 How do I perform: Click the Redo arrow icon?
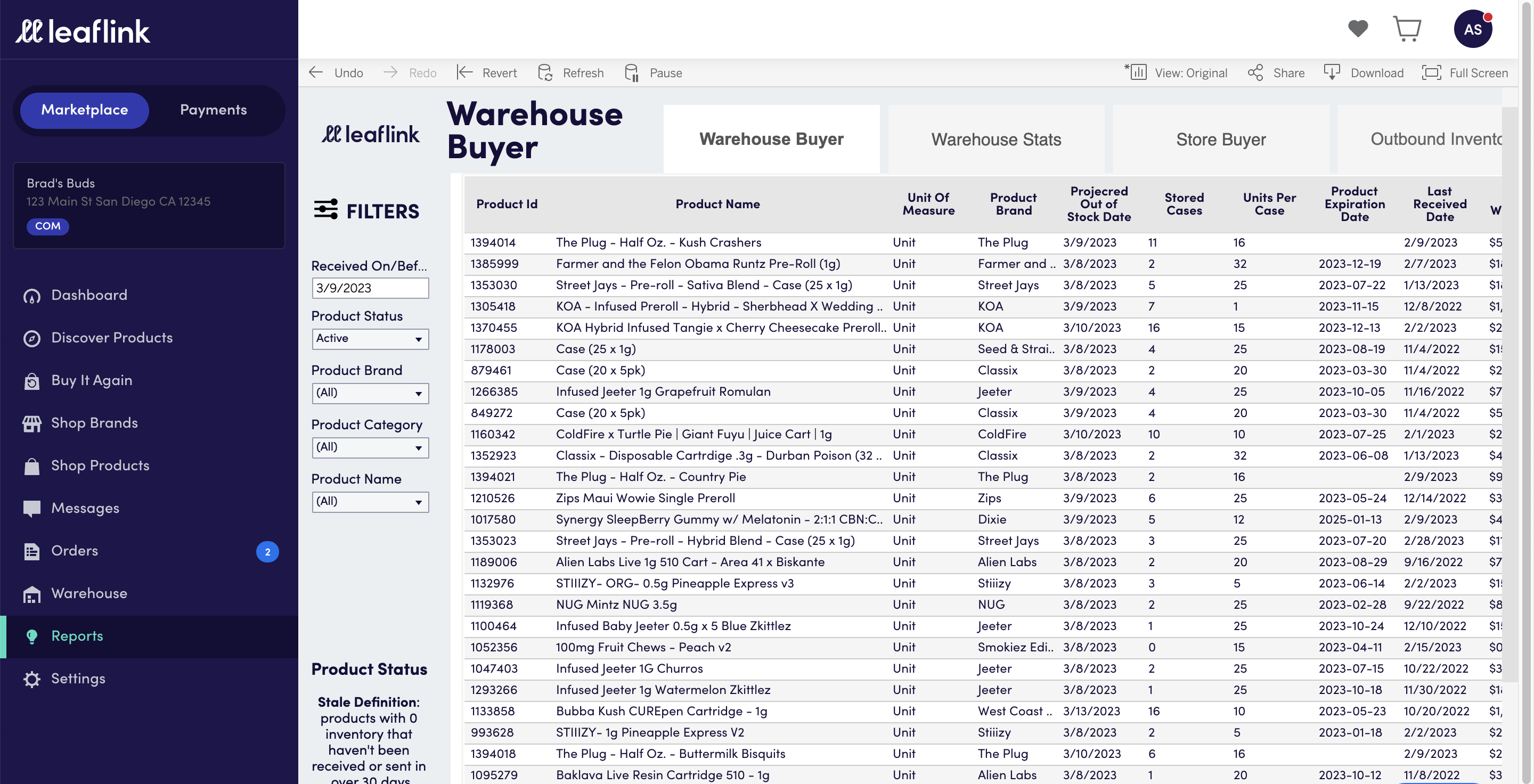coord(390,72)
